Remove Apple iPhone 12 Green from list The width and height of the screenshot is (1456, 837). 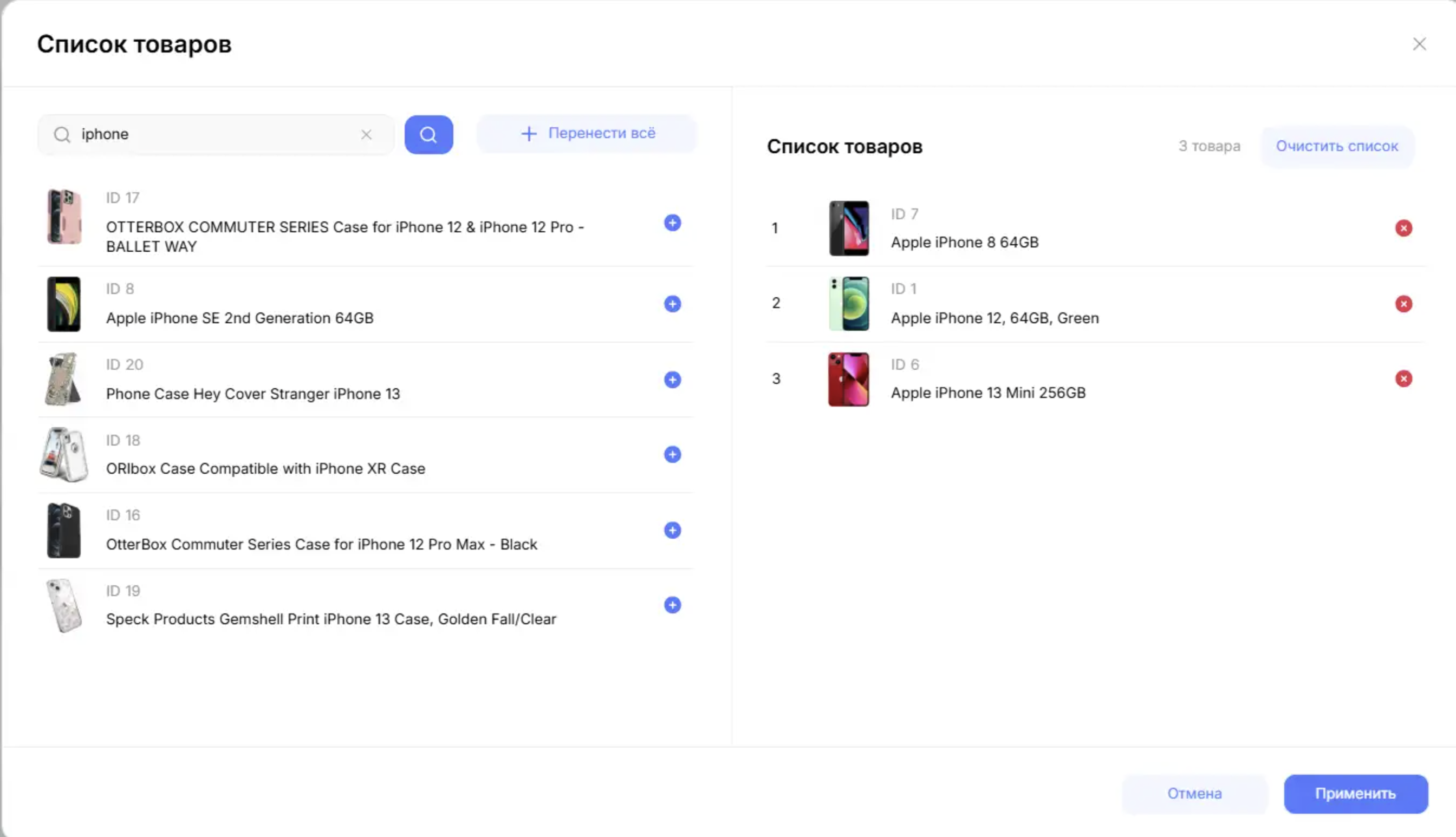tap(1403, 304)
